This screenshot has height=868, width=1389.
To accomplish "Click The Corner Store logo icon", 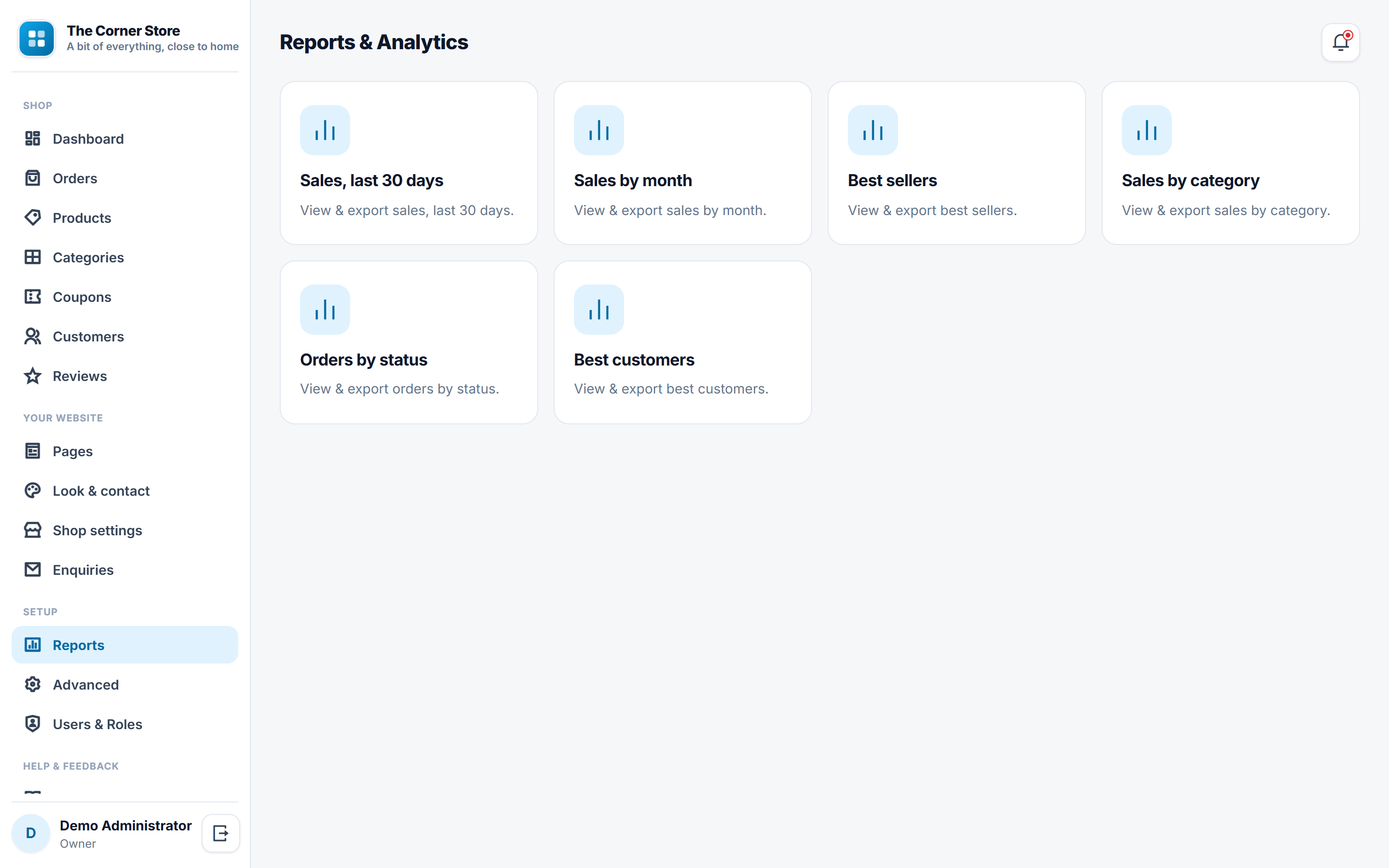I will 37,39.
